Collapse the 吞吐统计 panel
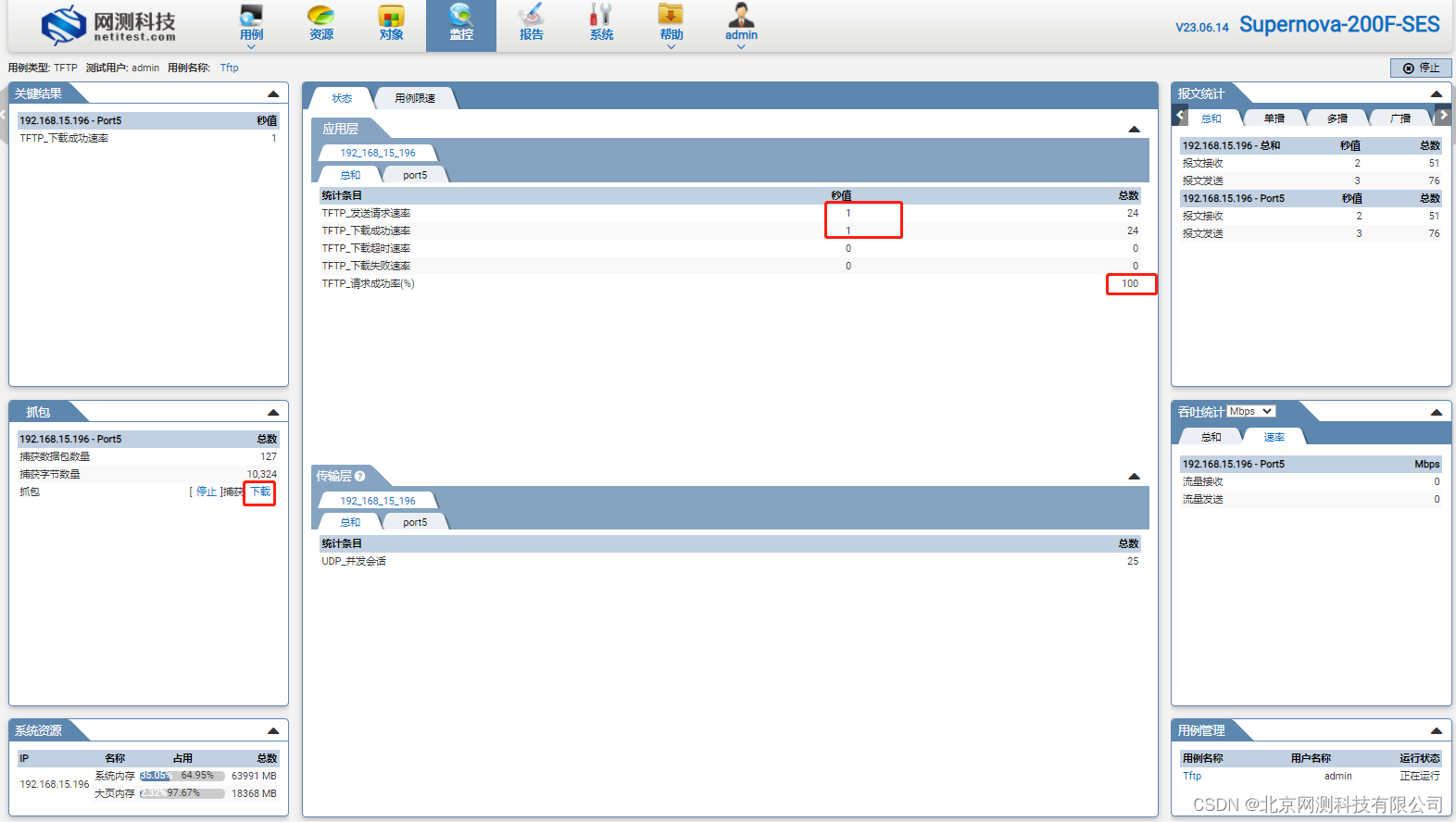The height and width of the screenshot is (822, 1456). 1437,412
